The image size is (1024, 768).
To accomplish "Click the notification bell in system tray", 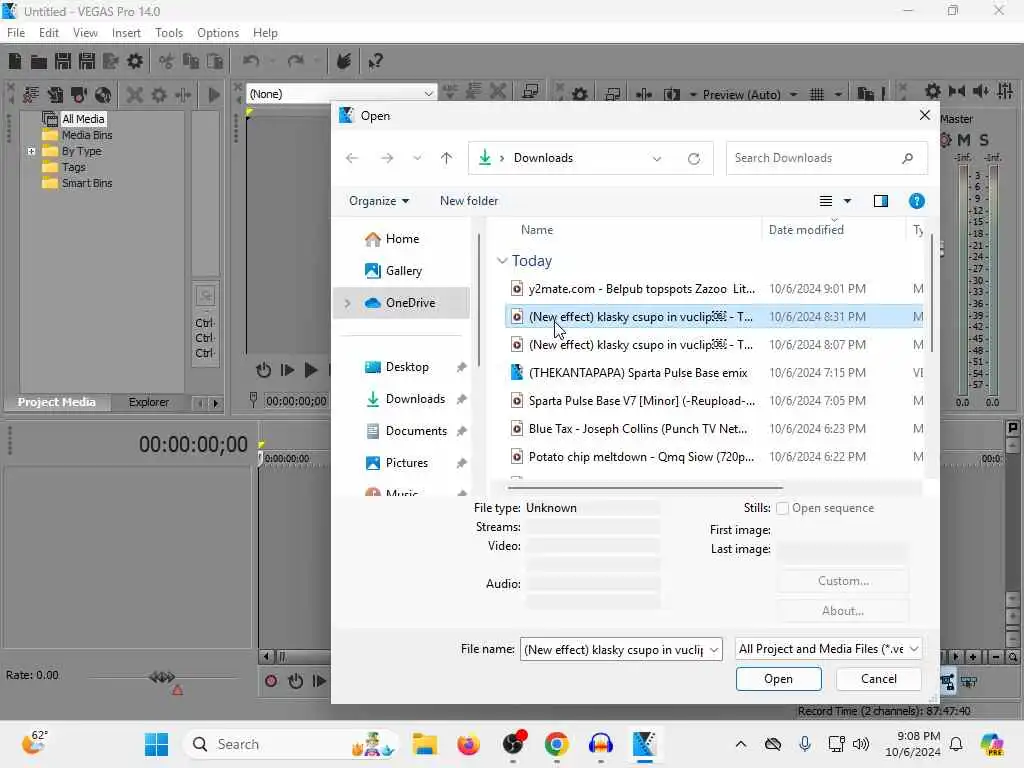I will tap(956, 744).
